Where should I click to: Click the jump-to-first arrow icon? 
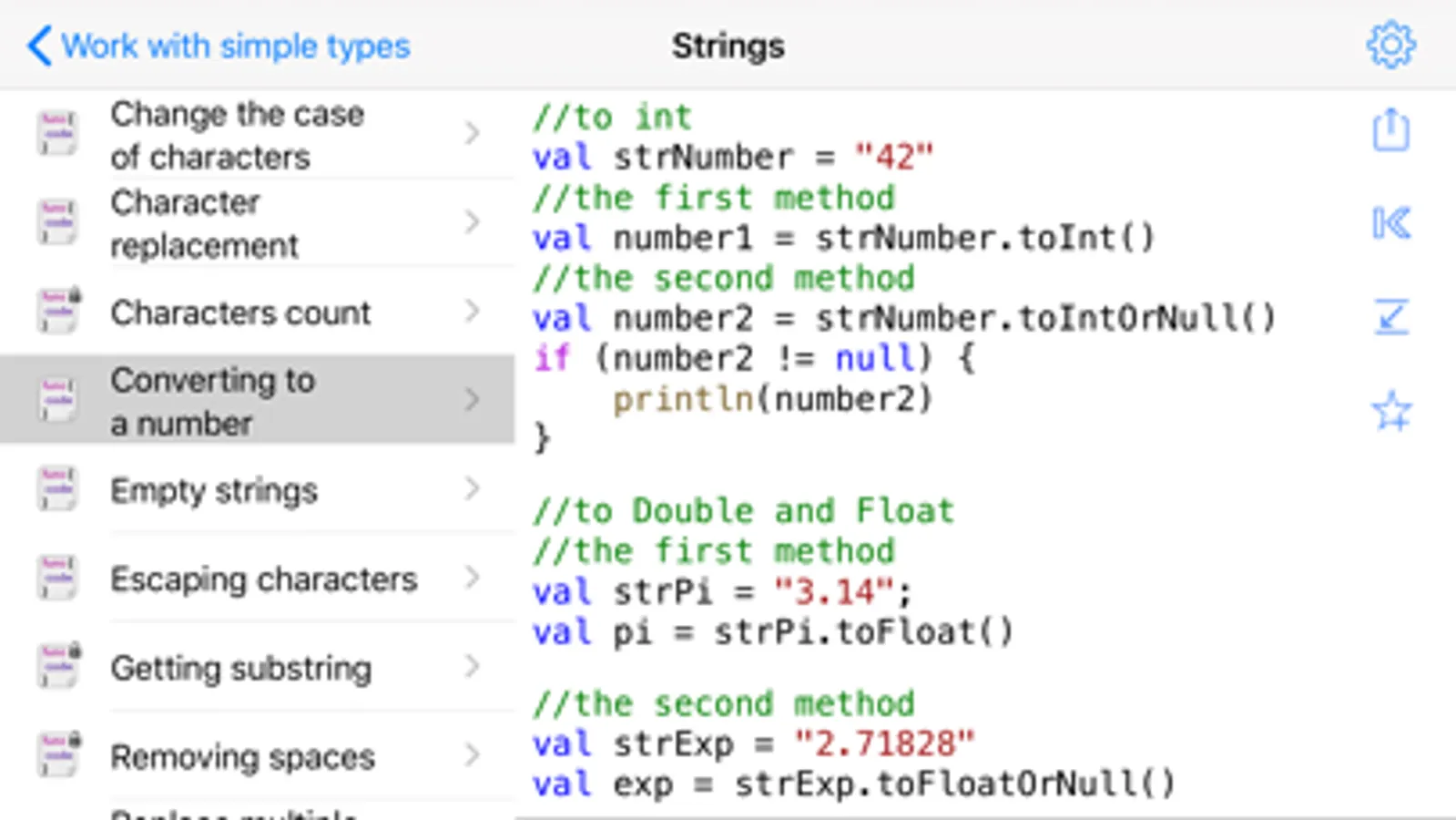coord(1390,223)
